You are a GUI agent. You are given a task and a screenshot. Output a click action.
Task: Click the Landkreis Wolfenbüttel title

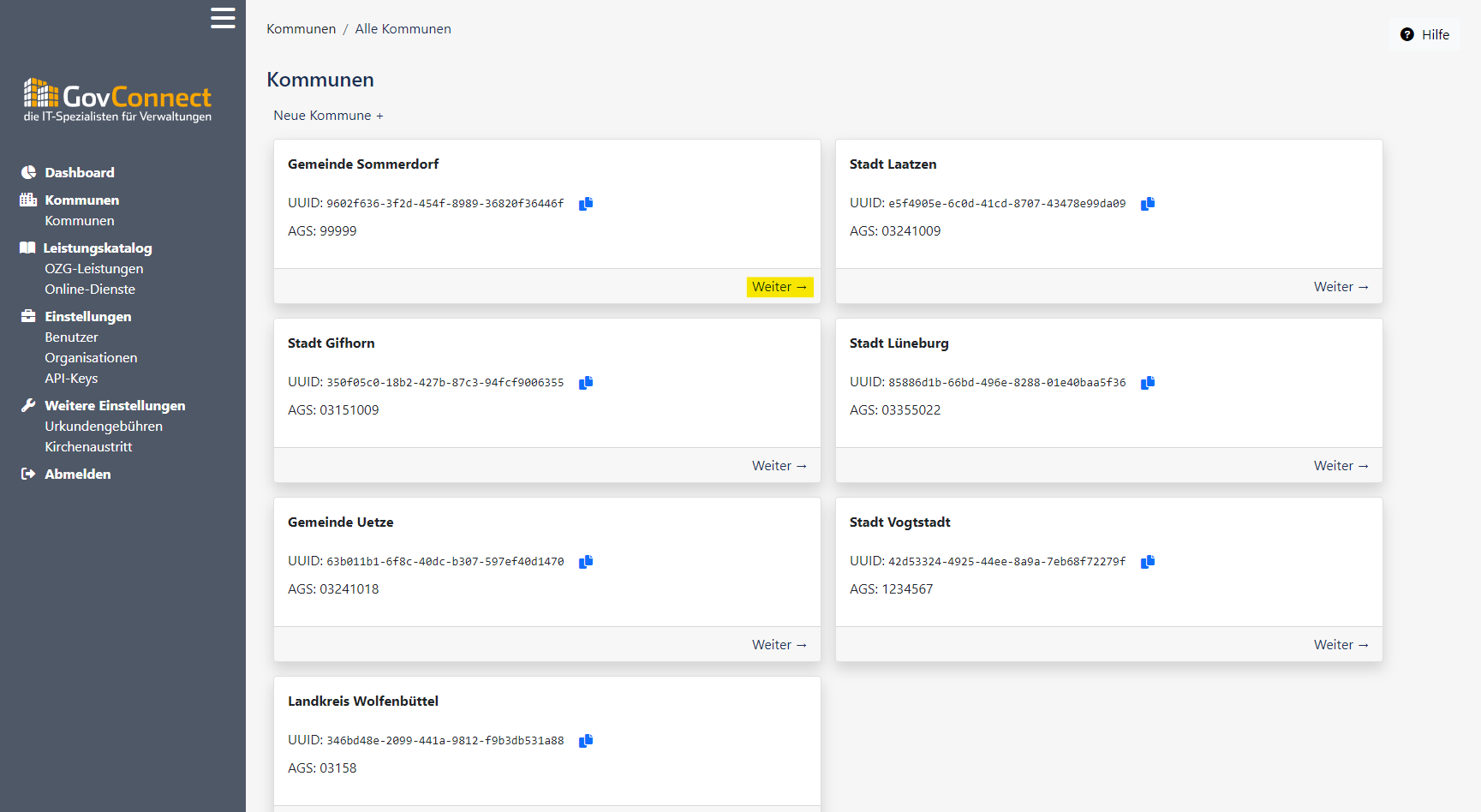click(x=362, y=701)
